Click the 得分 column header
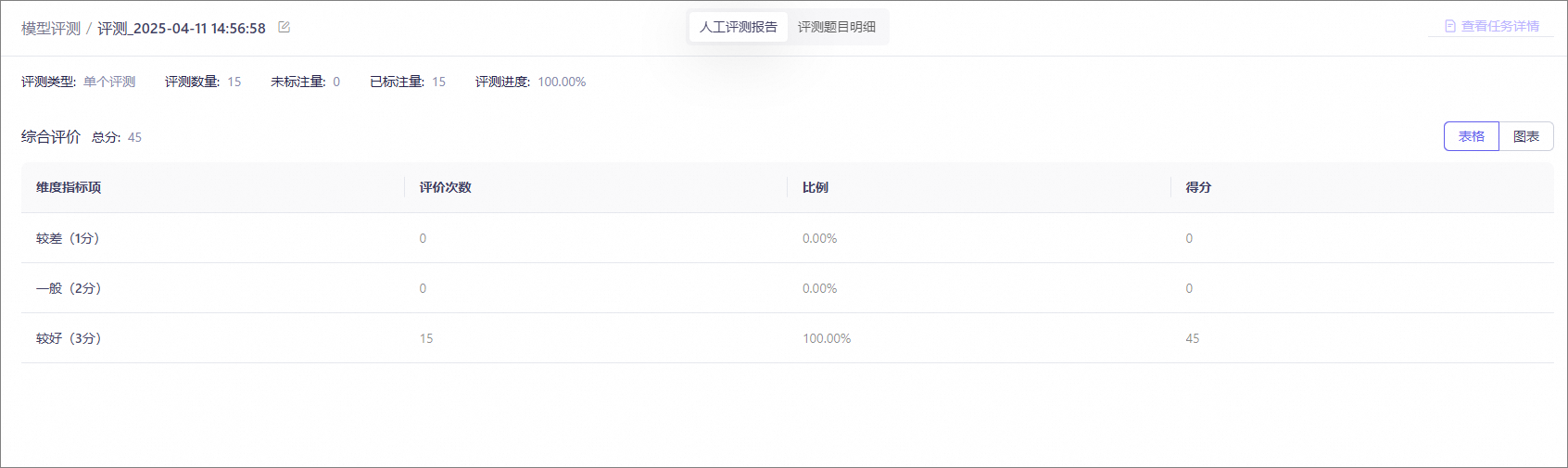 pyautogui.click(x=1198, y=187)
